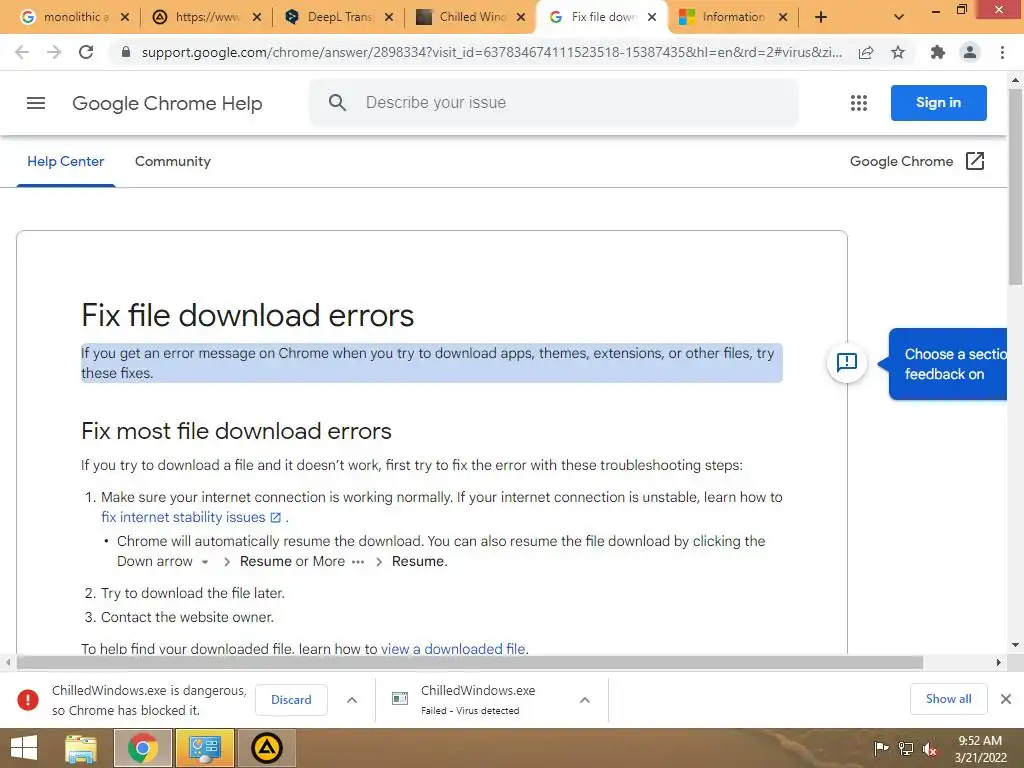Open the Chrome profile avatar

click(x=970, y=52)
